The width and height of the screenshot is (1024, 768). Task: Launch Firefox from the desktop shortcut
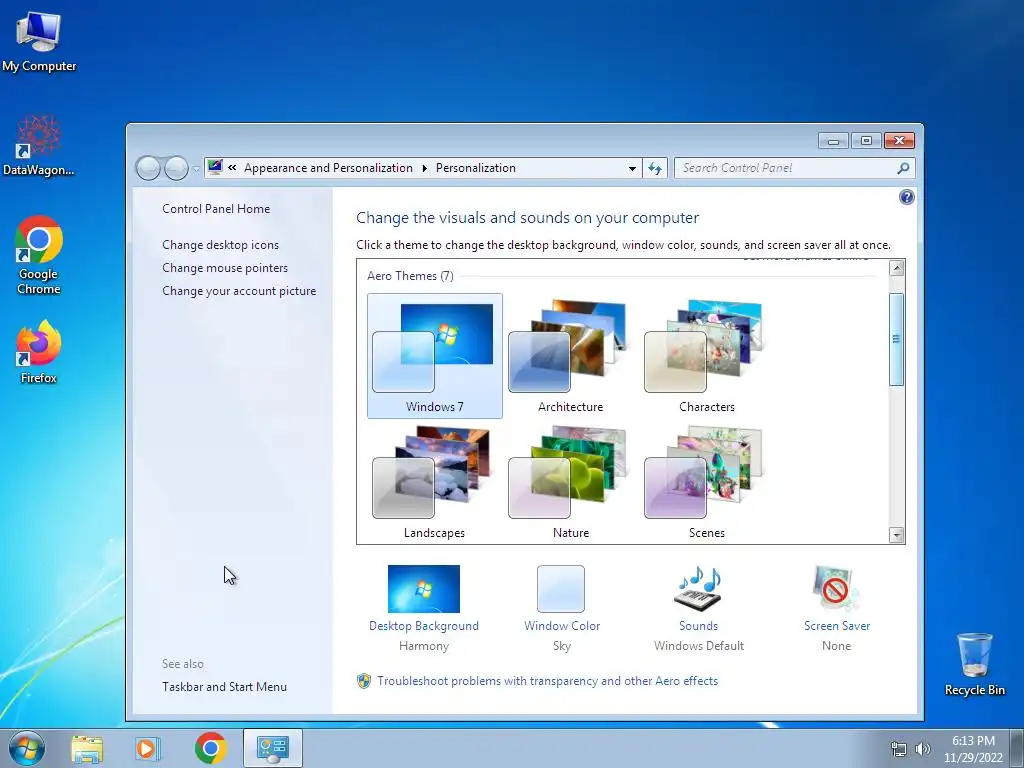tap(39, 351)
